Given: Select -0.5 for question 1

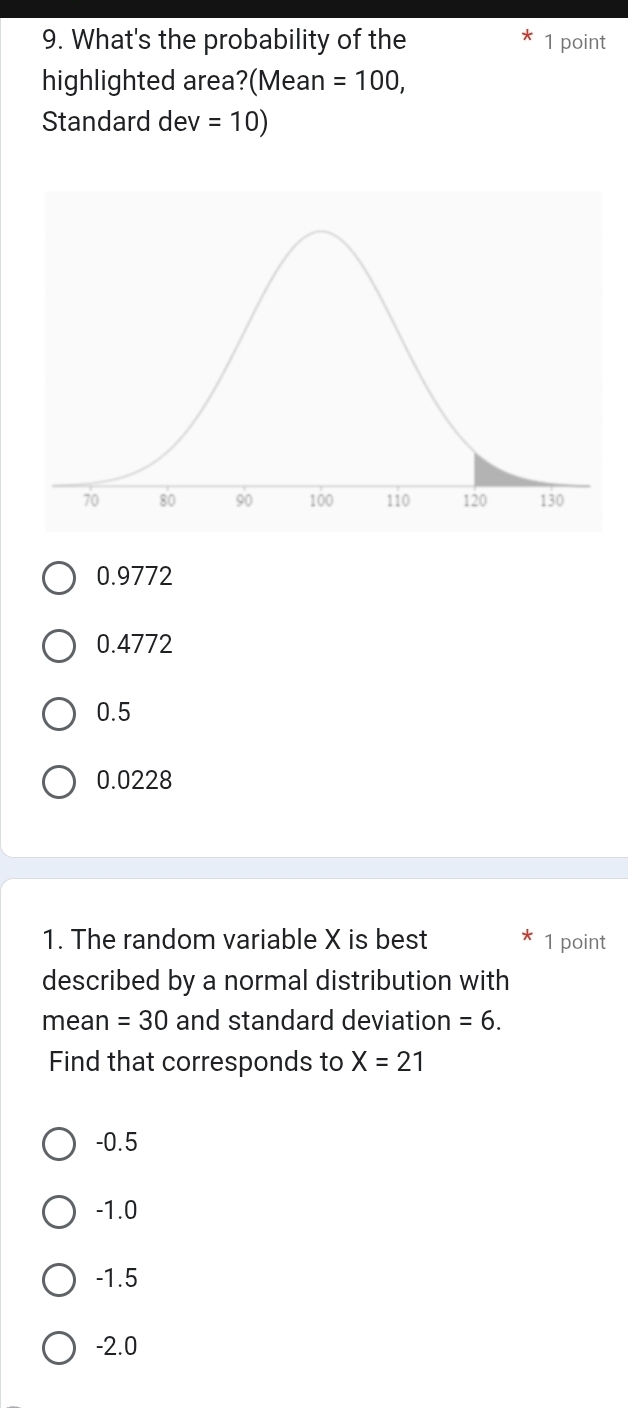Looking at the screenshot, I should tap(58, 1143).
